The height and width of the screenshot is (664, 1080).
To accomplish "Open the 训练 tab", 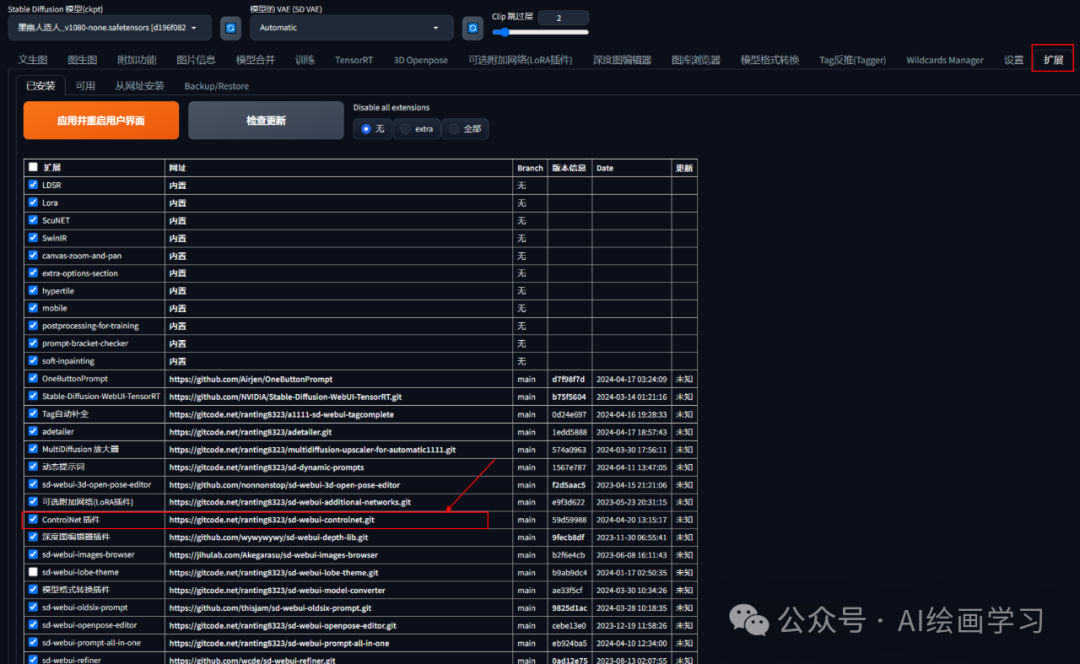I will [x=305, y=60].
